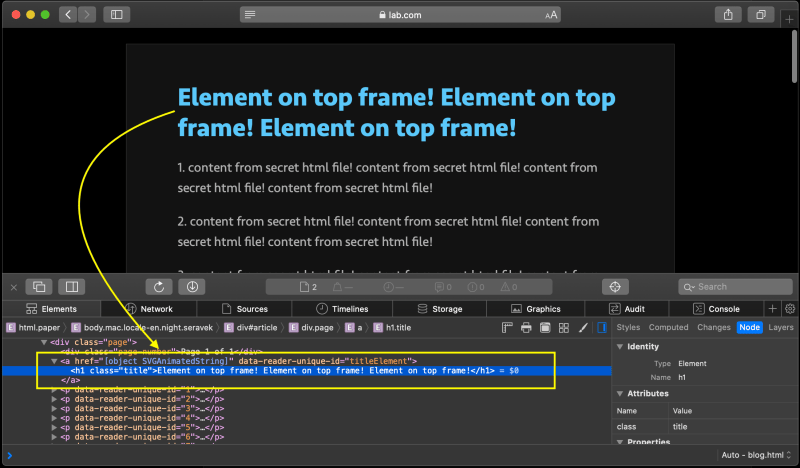Switch to the Elements tab

(x=52, y=309)
